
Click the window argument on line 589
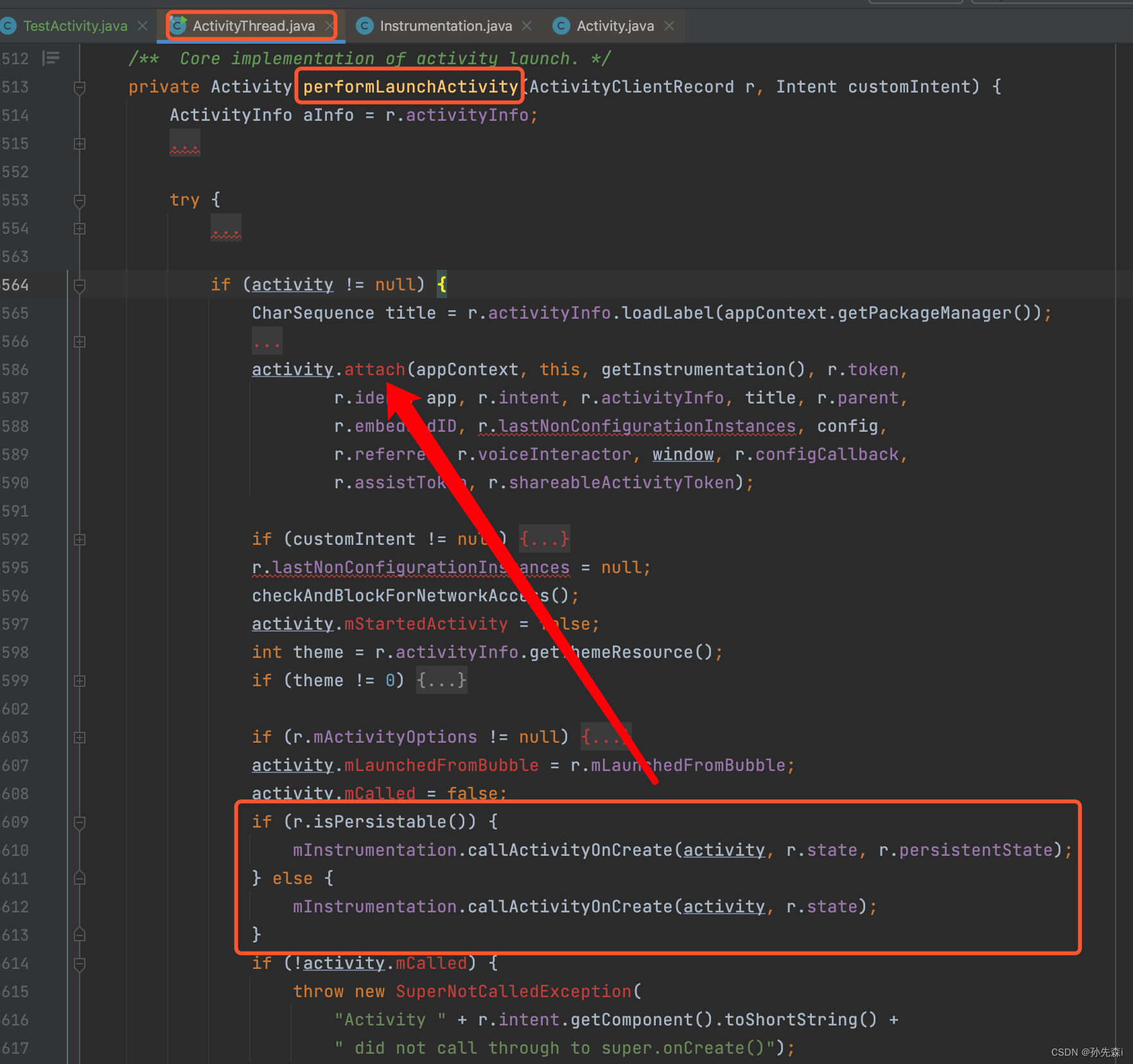(683, 454)
